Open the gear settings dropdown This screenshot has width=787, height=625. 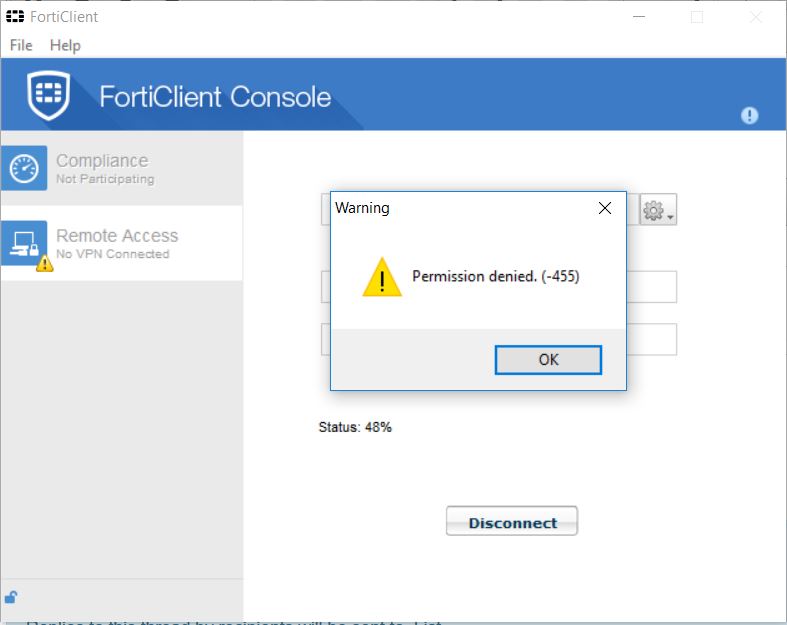pos(657,210)
